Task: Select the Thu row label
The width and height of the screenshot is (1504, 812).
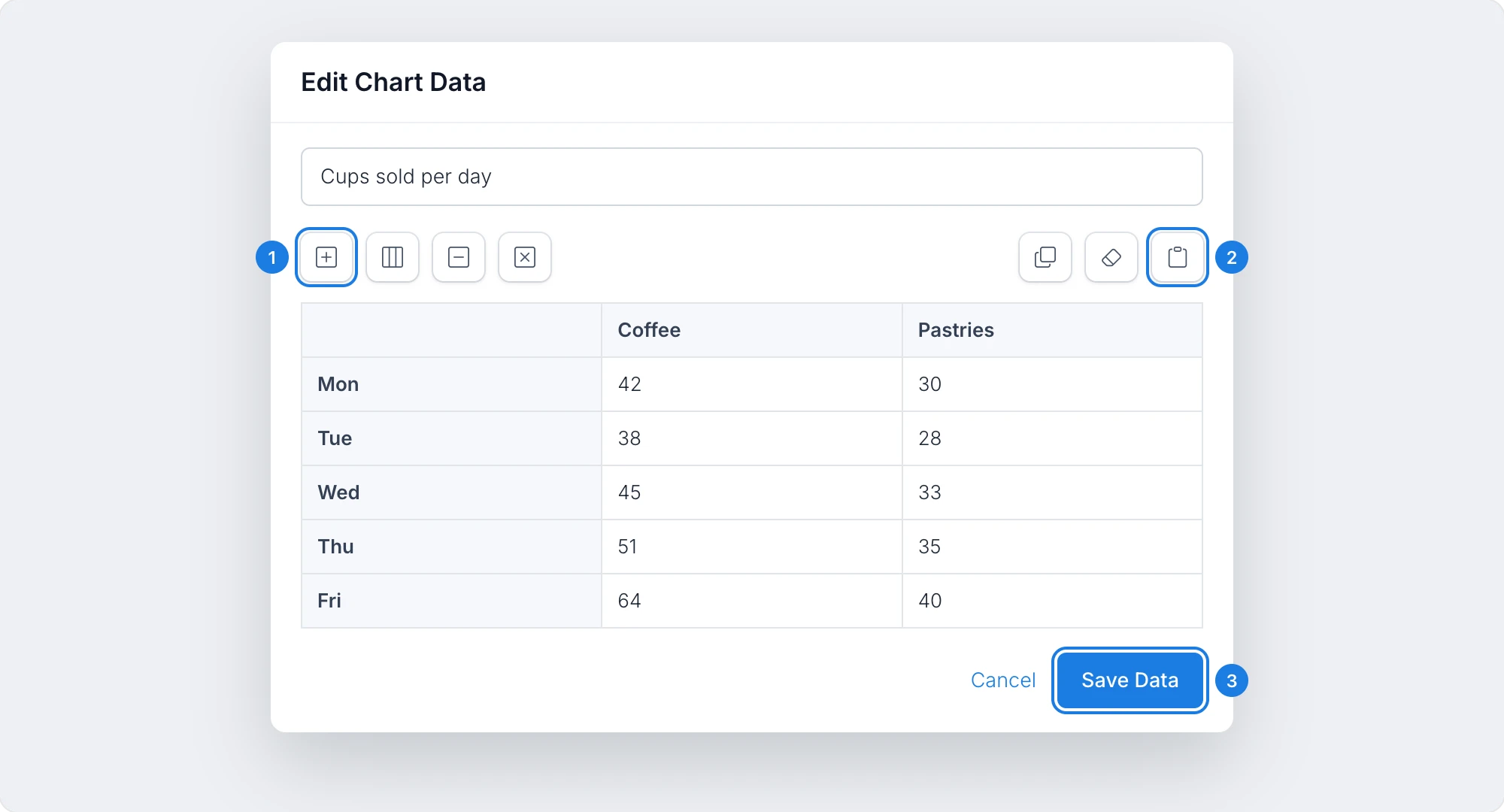Action: tap(451, 547)
